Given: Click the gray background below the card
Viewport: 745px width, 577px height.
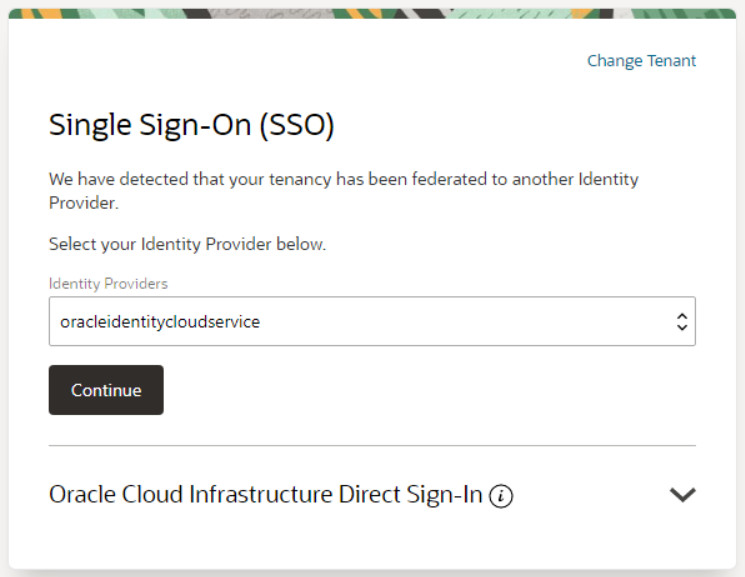Looking at the screenshot, I should coord(372,573).
